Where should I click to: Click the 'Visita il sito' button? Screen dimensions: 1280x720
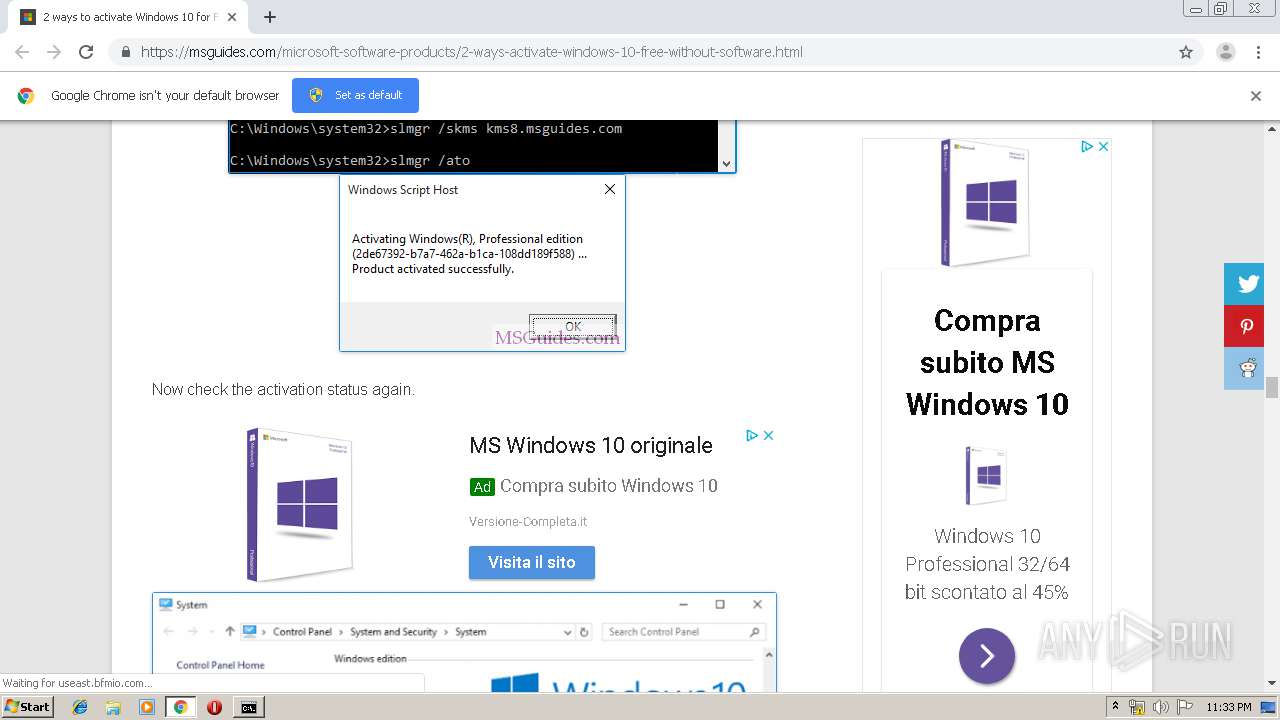(x=532, y=562)
